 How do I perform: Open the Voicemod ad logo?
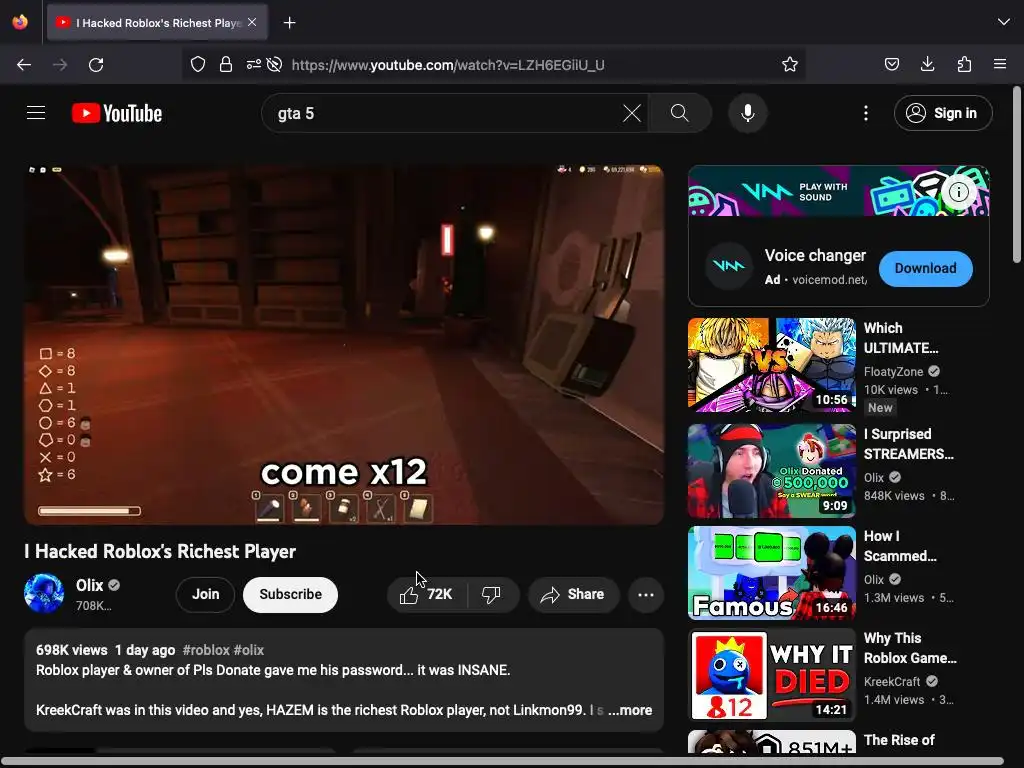tap(729, 266)
